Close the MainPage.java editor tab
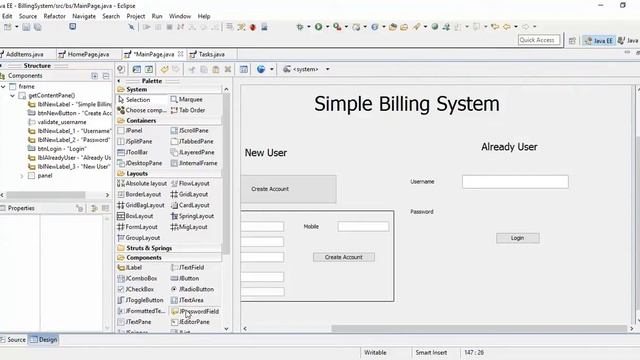 point(180,54)
